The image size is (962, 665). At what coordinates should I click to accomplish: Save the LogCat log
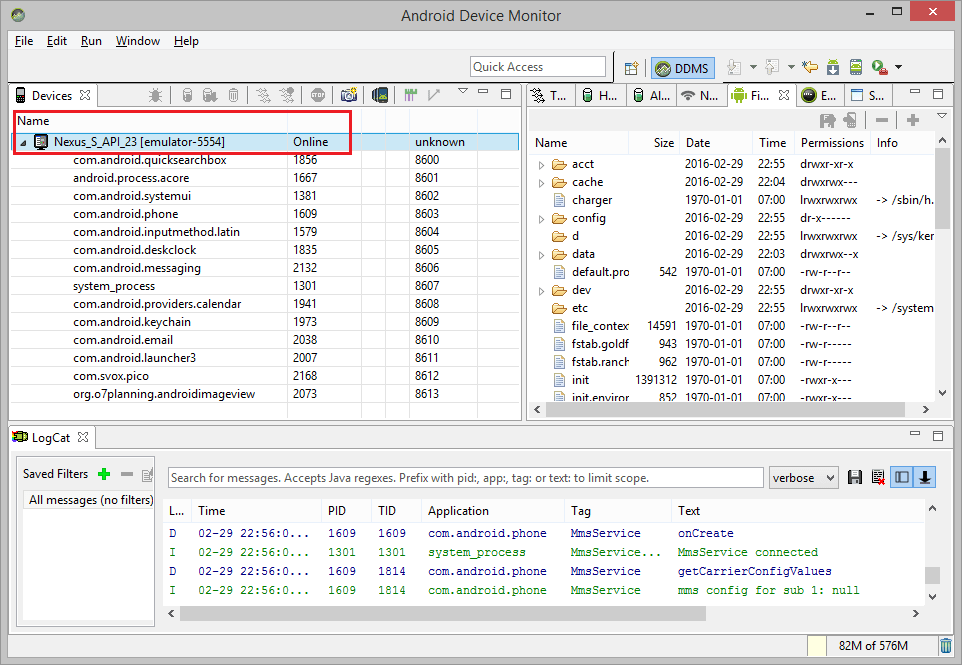click(x=855, y=477)
